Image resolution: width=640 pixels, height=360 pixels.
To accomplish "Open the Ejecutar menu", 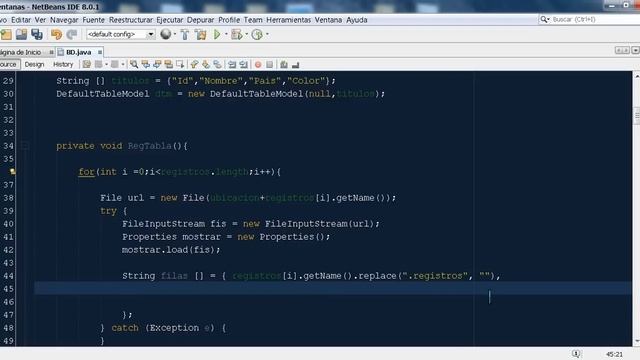I will coord(170,20).
